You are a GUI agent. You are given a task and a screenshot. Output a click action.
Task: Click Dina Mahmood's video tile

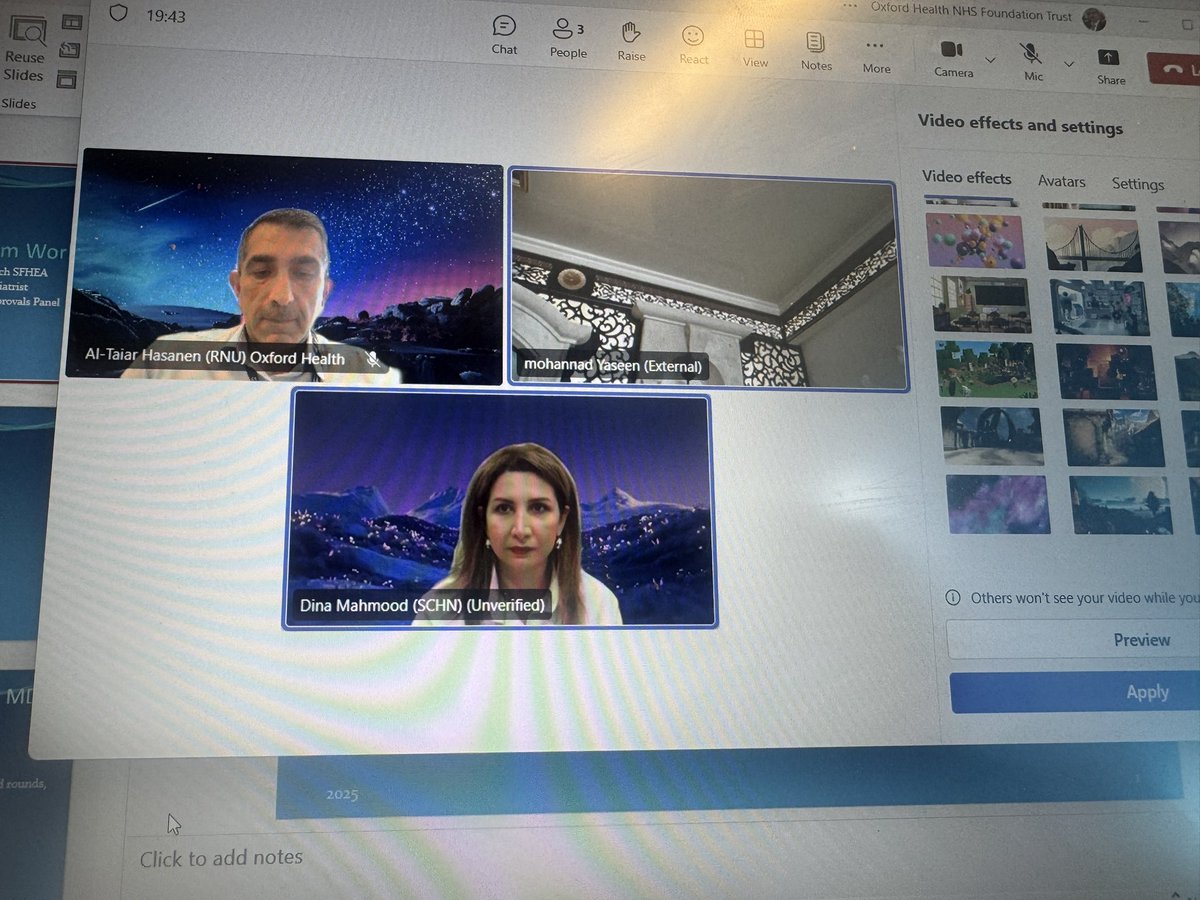[499, 508]
